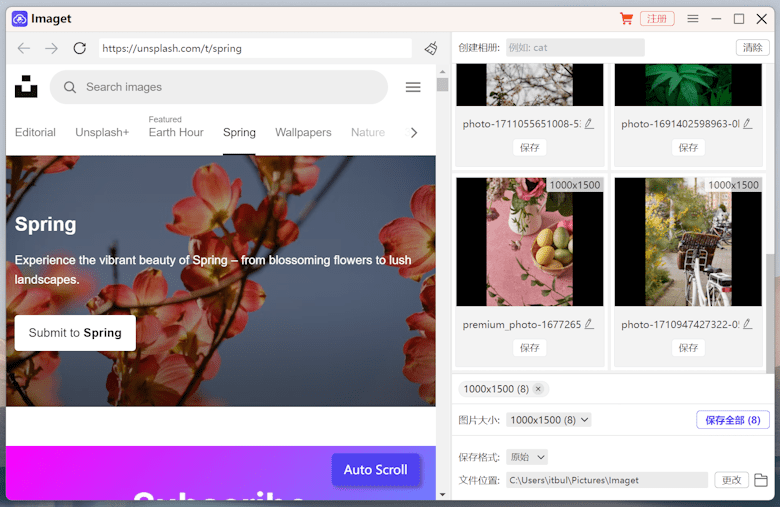Select the Easter eggs on pink thumbnail
Viewport: 780px width, 507px height.
tap(530, 242)
